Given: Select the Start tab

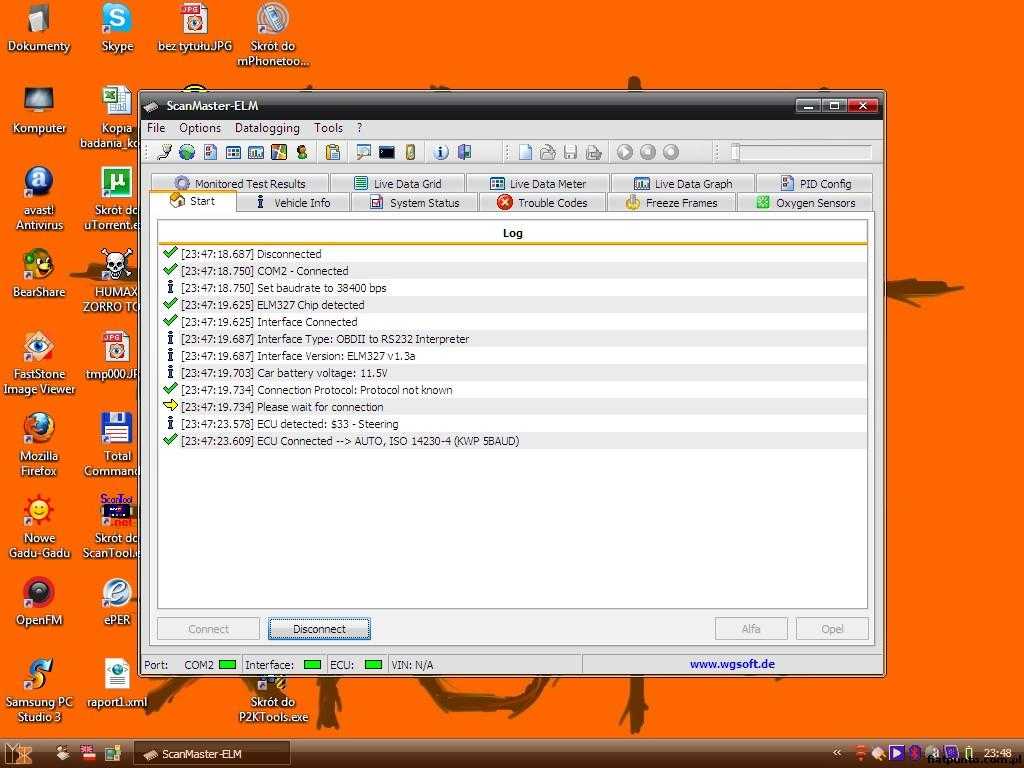Looking at the screenshot, I should click(192, 201).
